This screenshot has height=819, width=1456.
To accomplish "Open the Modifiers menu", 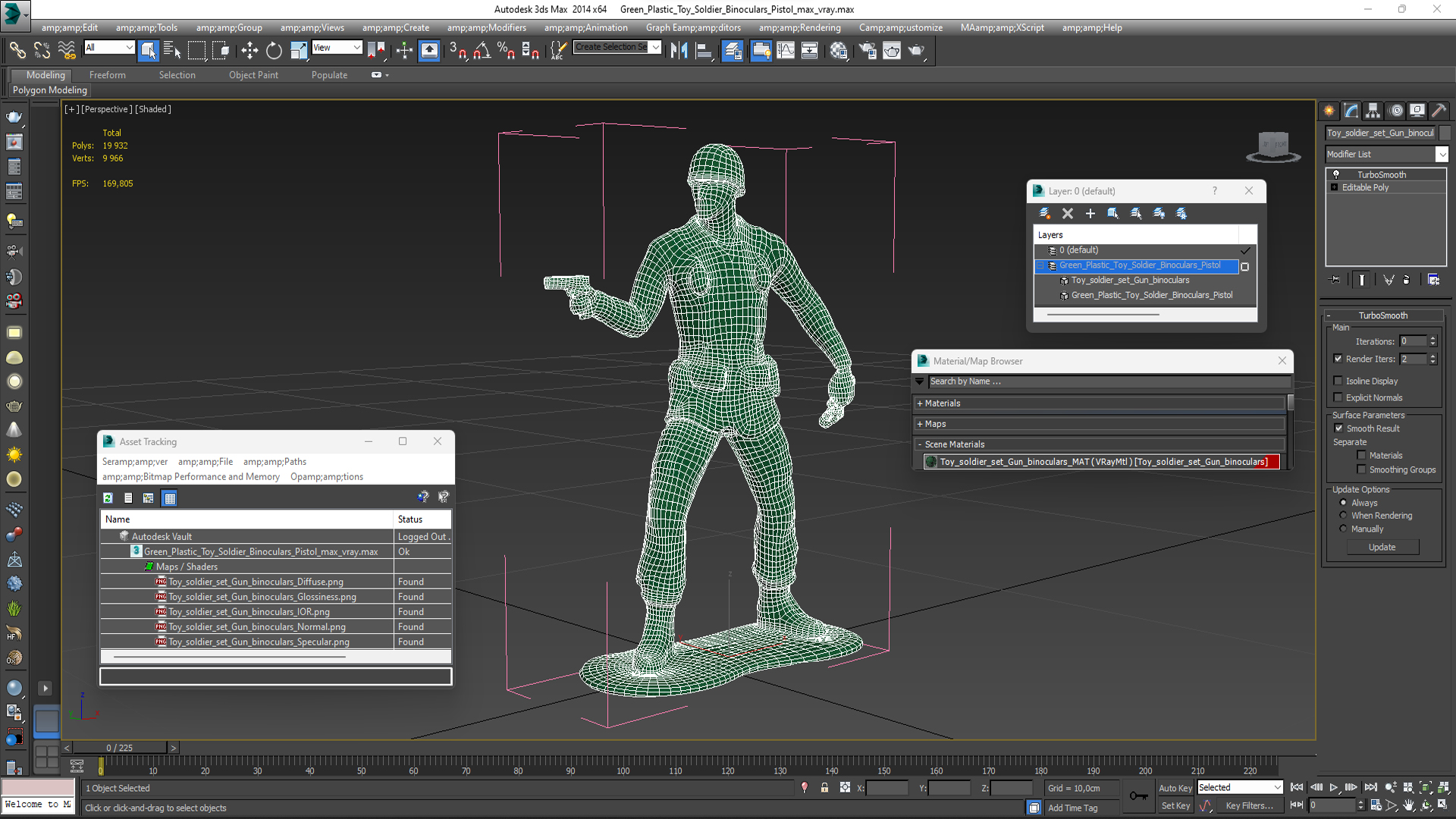I will (486, 28).
